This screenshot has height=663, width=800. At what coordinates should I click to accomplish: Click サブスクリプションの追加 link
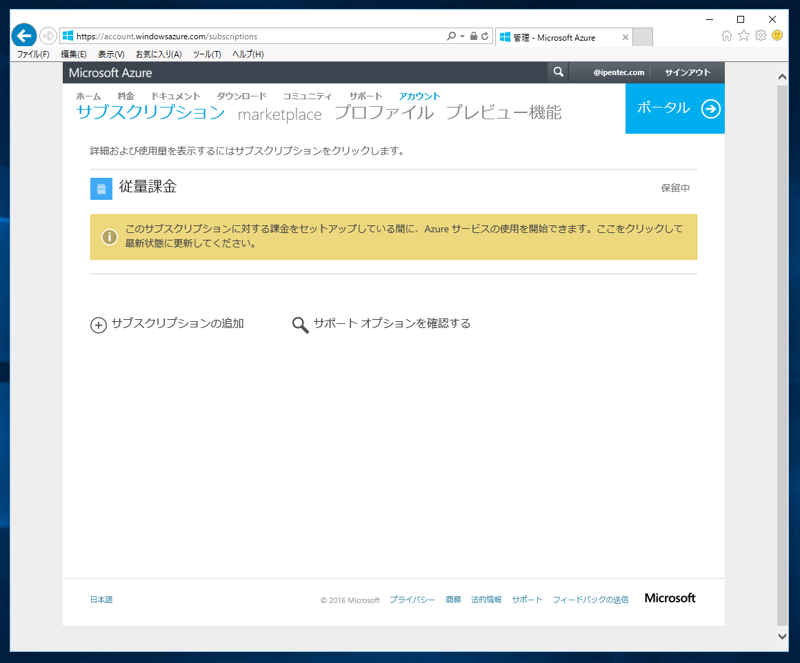tap(178, 324)
